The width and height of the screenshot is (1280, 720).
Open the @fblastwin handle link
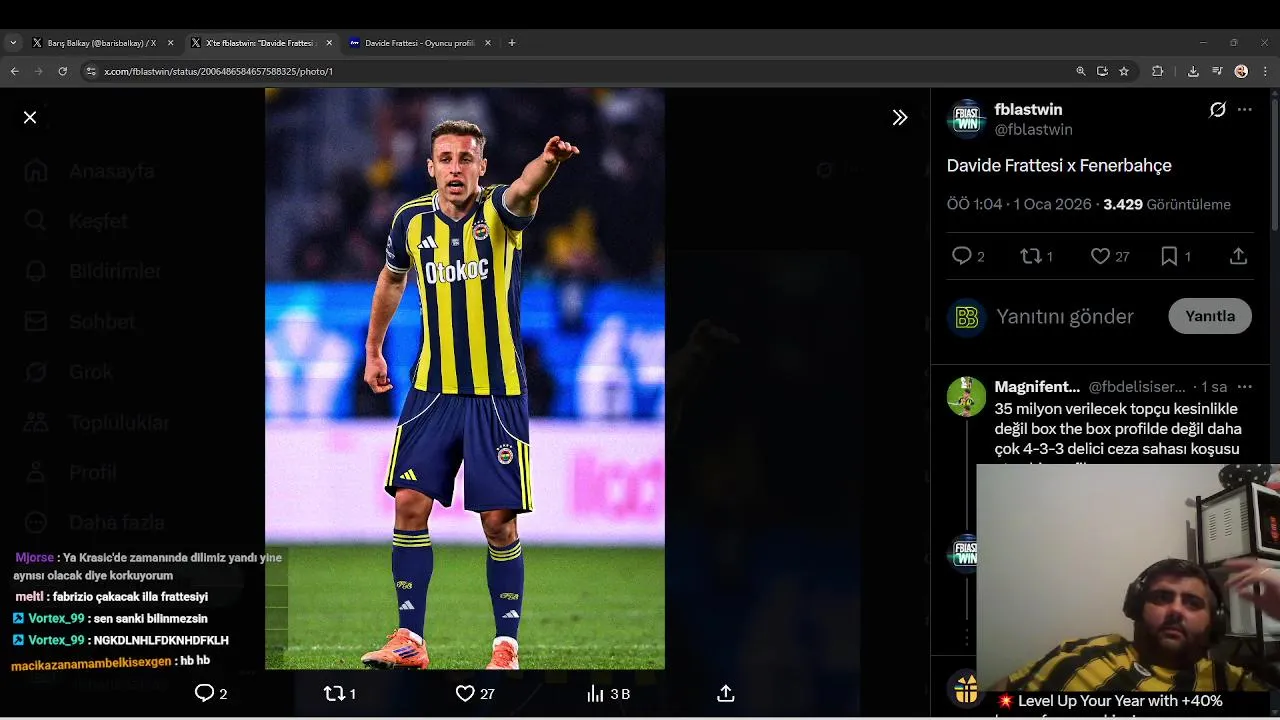click(1034, 130)
